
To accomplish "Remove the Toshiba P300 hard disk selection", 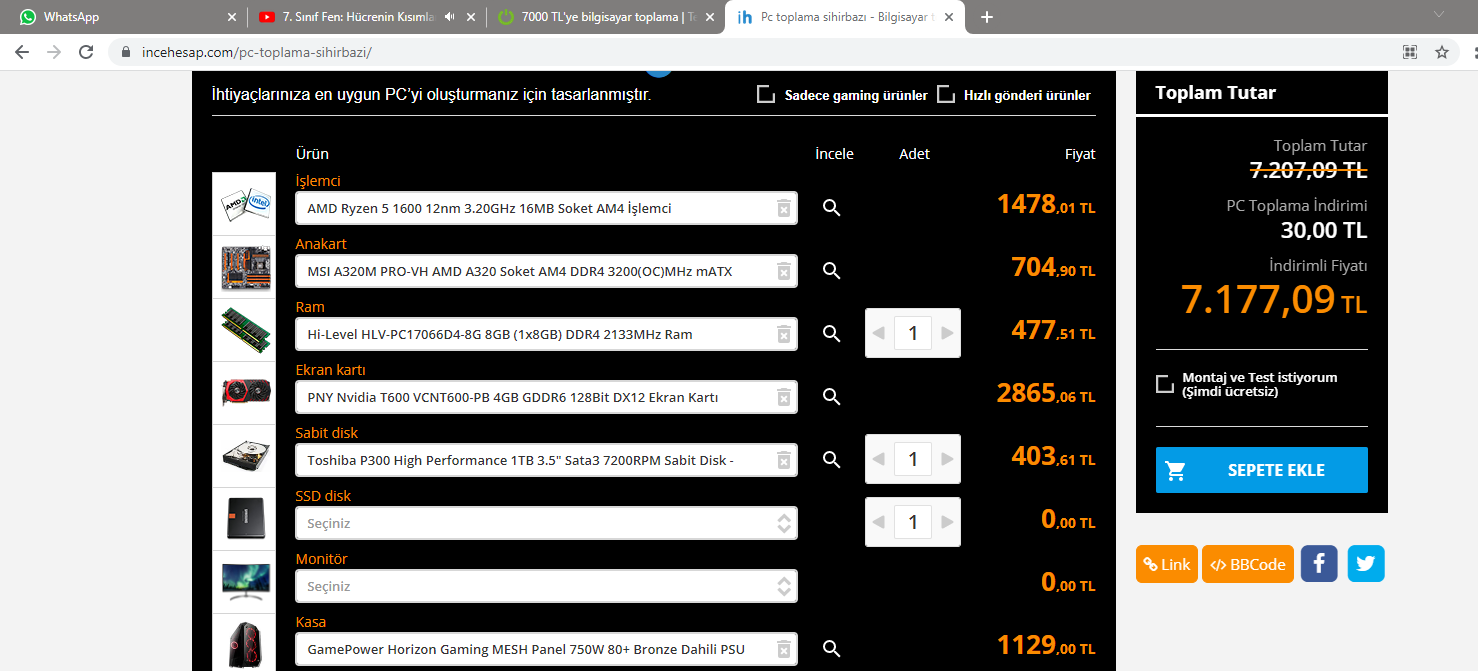I will [784, 460].
